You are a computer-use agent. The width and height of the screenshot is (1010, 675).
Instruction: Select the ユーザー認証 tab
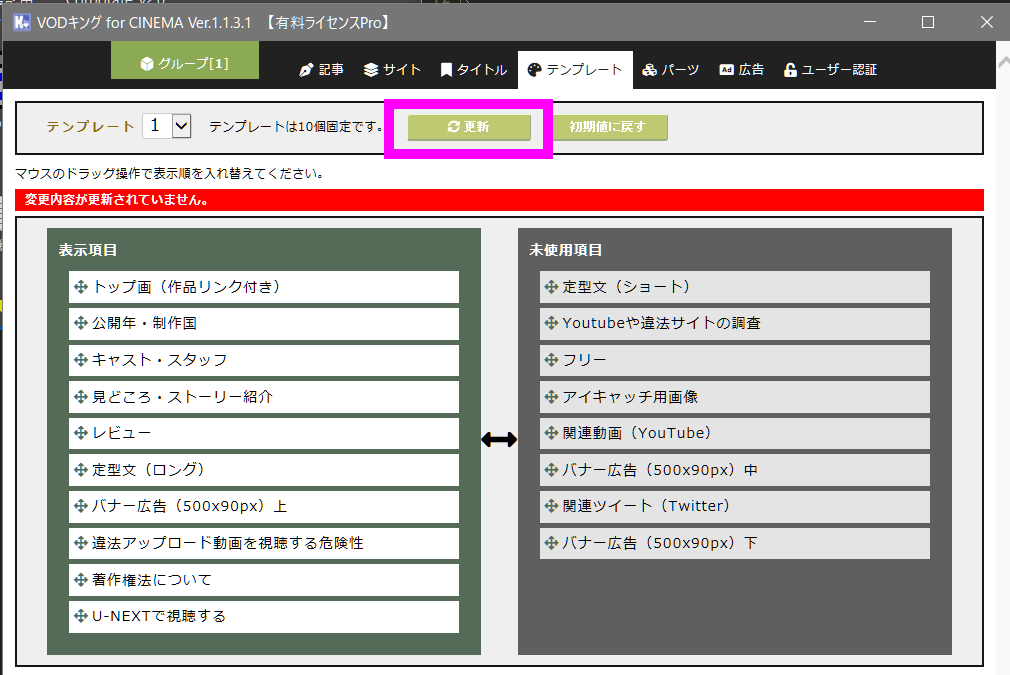[x=830, y=70]
